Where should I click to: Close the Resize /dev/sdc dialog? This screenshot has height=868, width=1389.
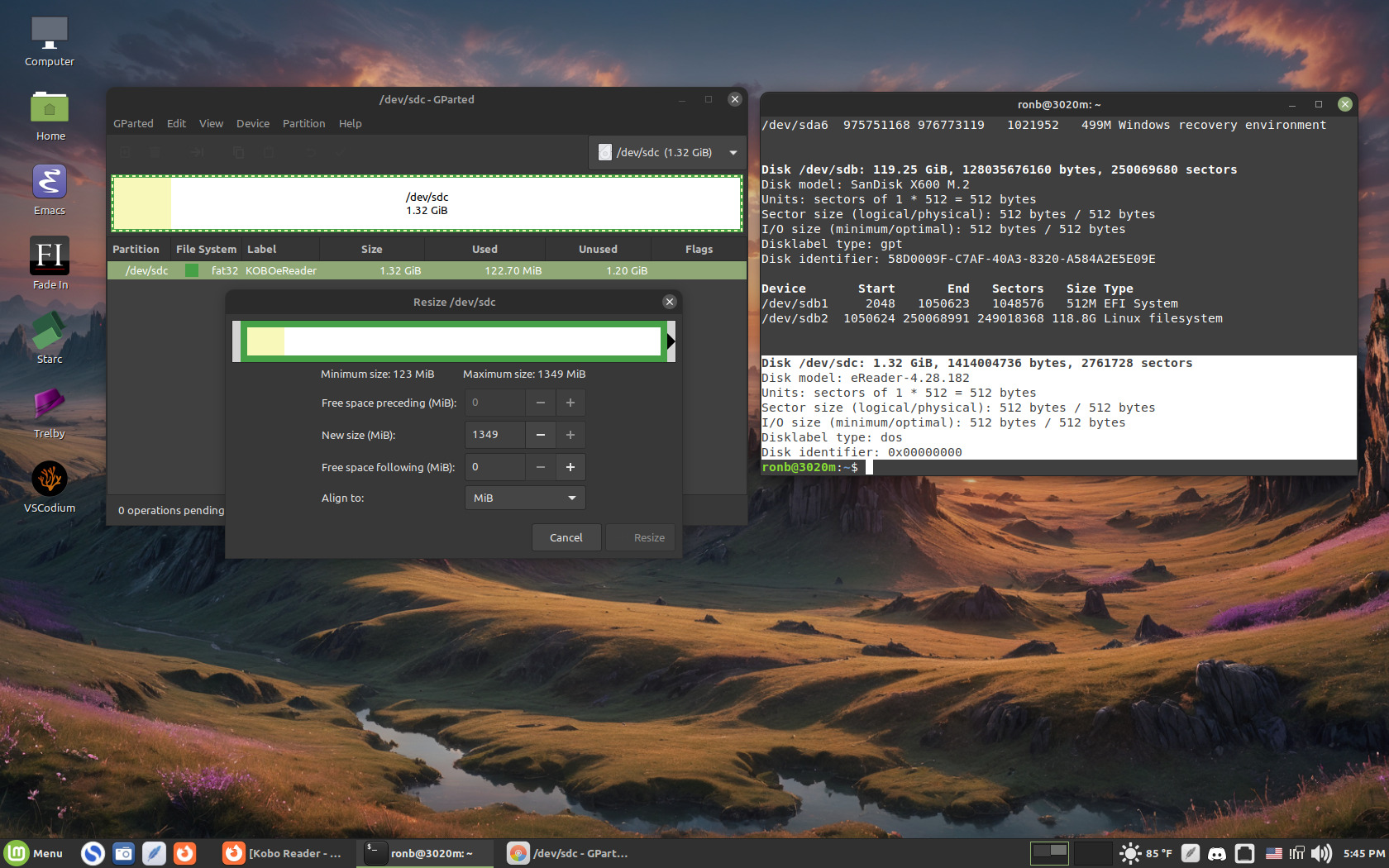(x=670, y=302)
